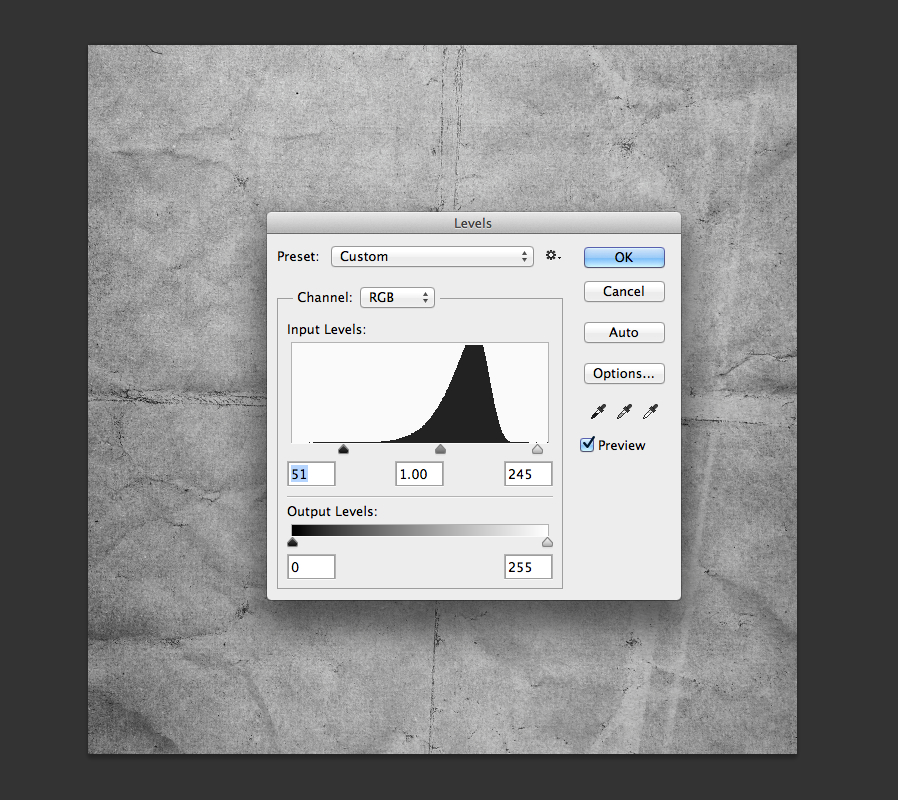Image resolution: width=898 pixels, height=800 pixels.
Task: Select the output highlights slider handle
Action: (x=547, y=541)
